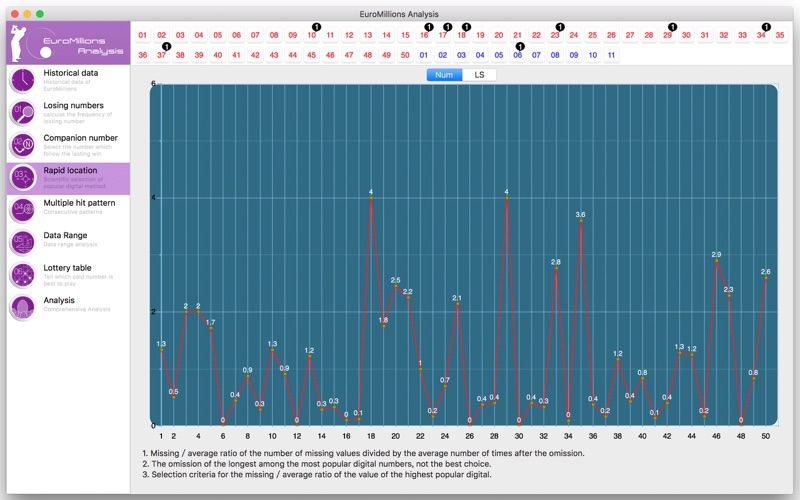Click count badge on number 10

[316, 27]
